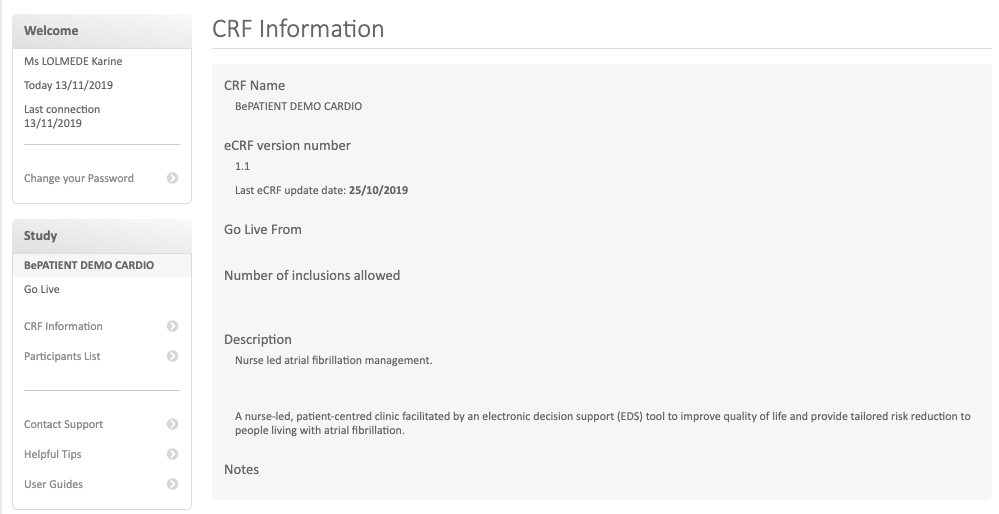Image resolution: width=999 pixels, height=514 pixels.
Task: Open the Contact Support link
Action: pyautogui.click(x=63, y=424)
